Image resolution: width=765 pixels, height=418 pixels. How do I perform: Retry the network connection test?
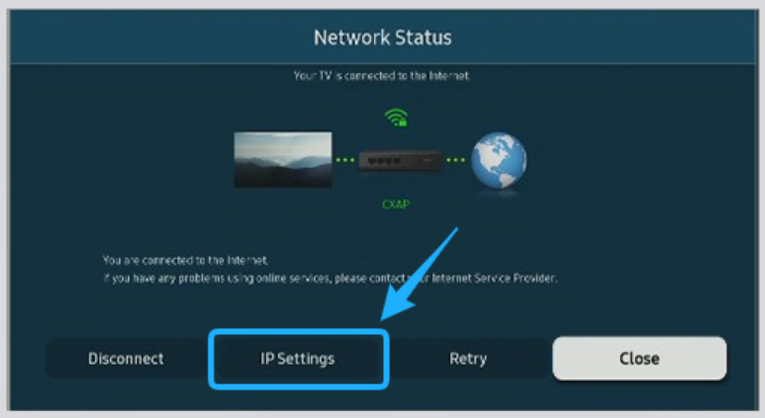pos(468,359)
